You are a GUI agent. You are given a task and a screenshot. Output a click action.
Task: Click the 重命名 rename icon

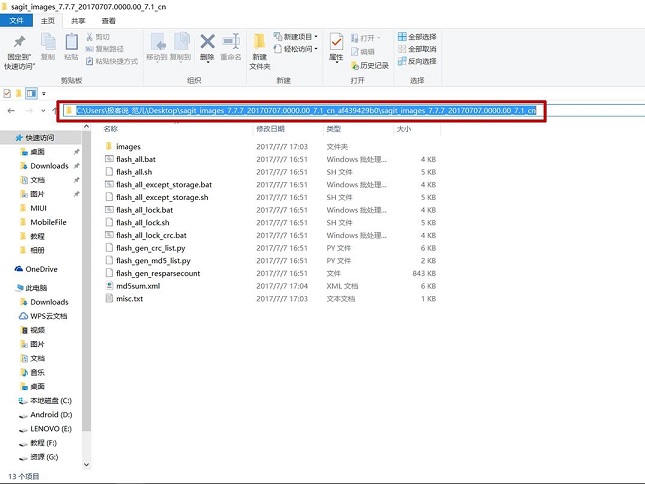(231, 46)
